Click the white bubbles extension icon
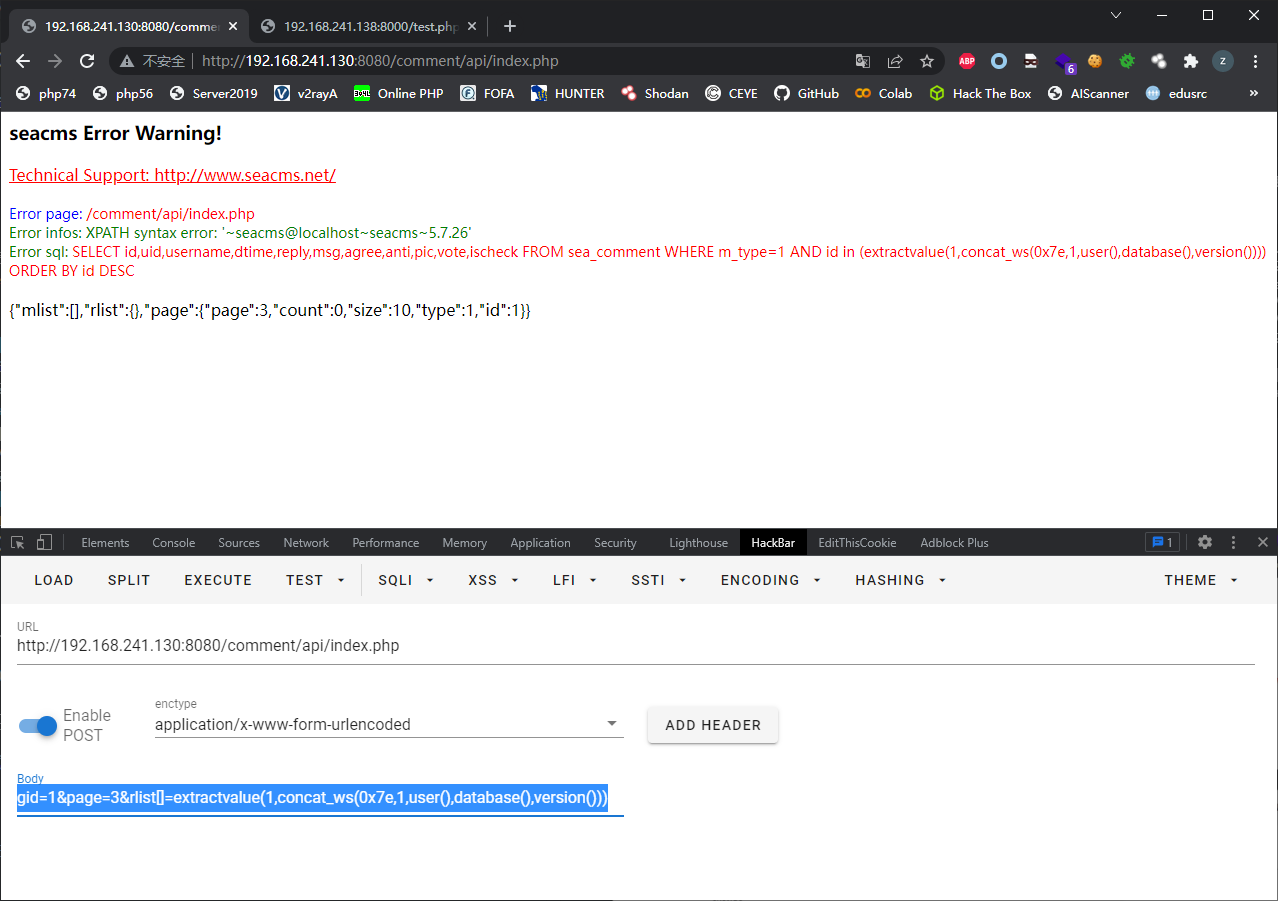The width and height of the screenshot is (1278, 901). (x=1159, y=61)
